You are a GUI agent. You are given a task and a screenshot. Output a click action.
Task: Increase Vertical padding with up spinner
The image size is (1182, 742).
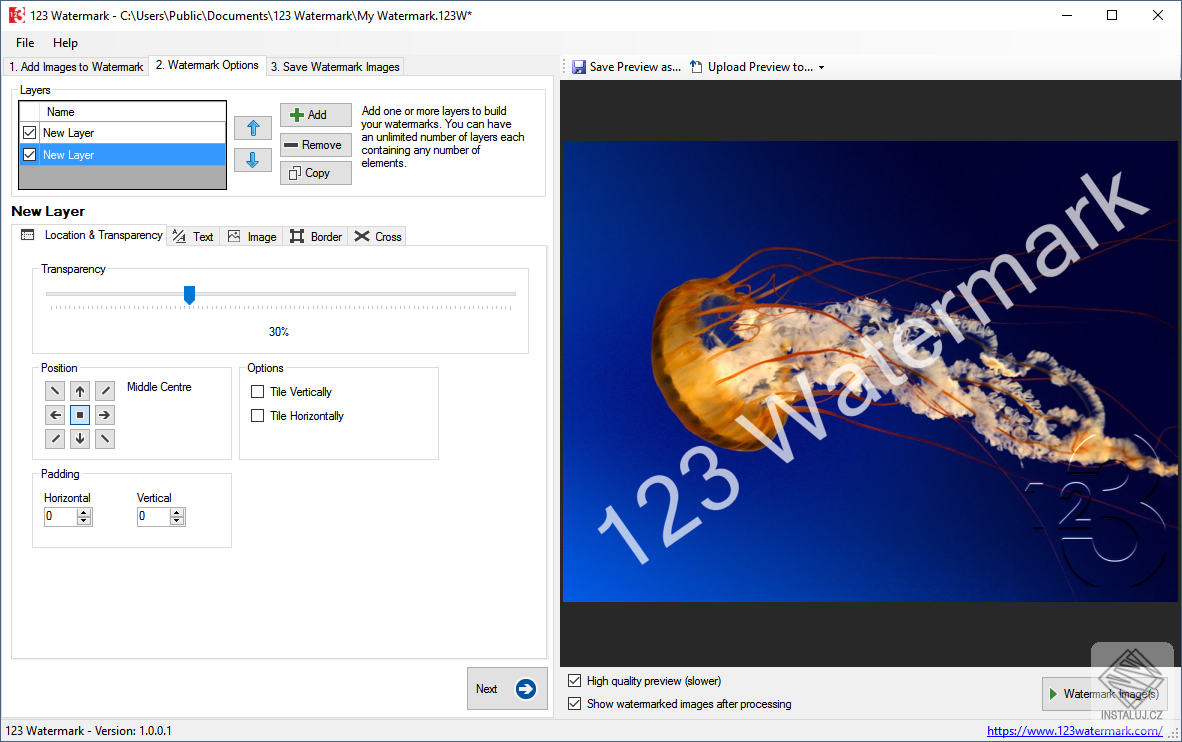click(x=177, y=513)
